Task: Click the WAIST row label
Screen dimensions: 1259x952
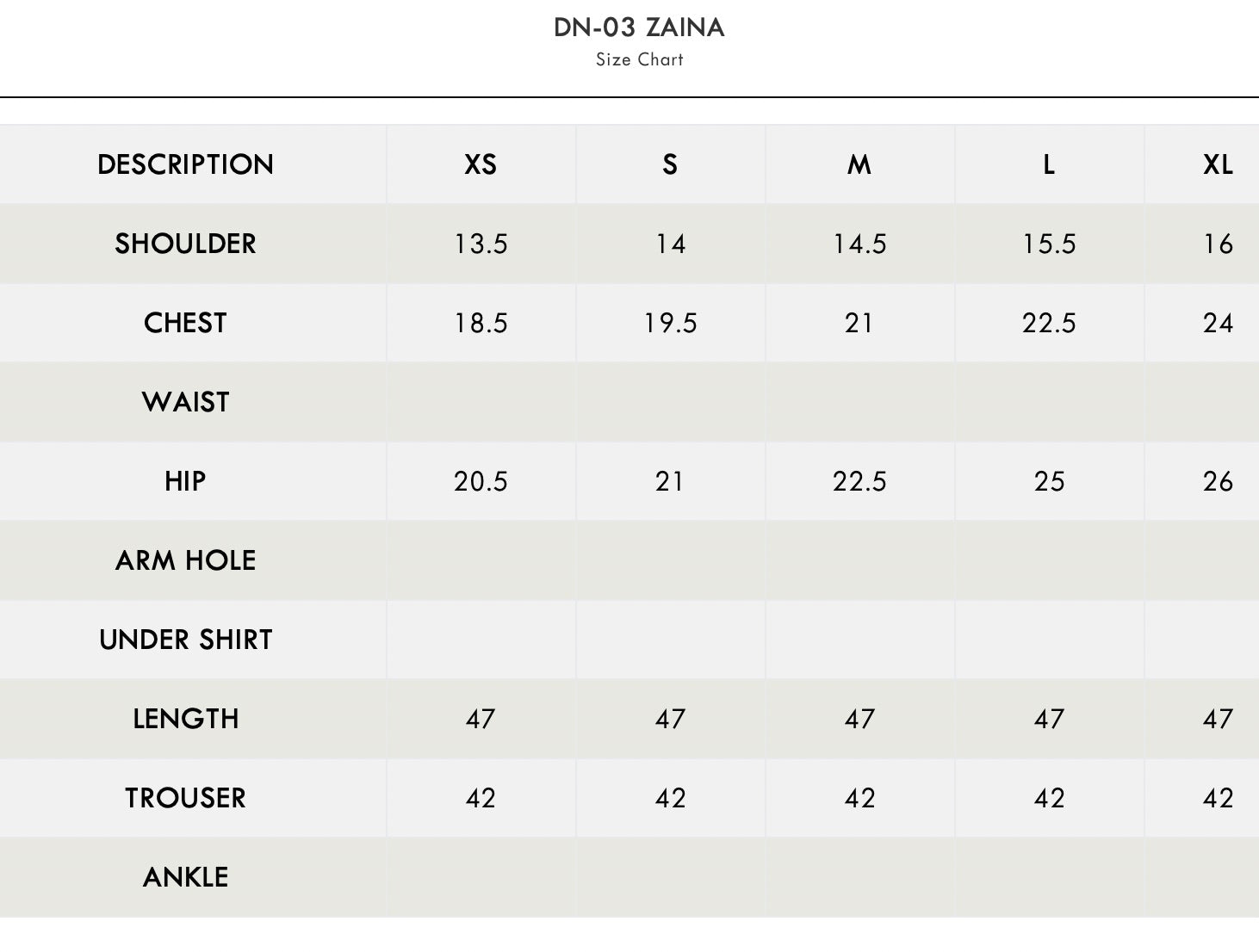Action: 185,402
